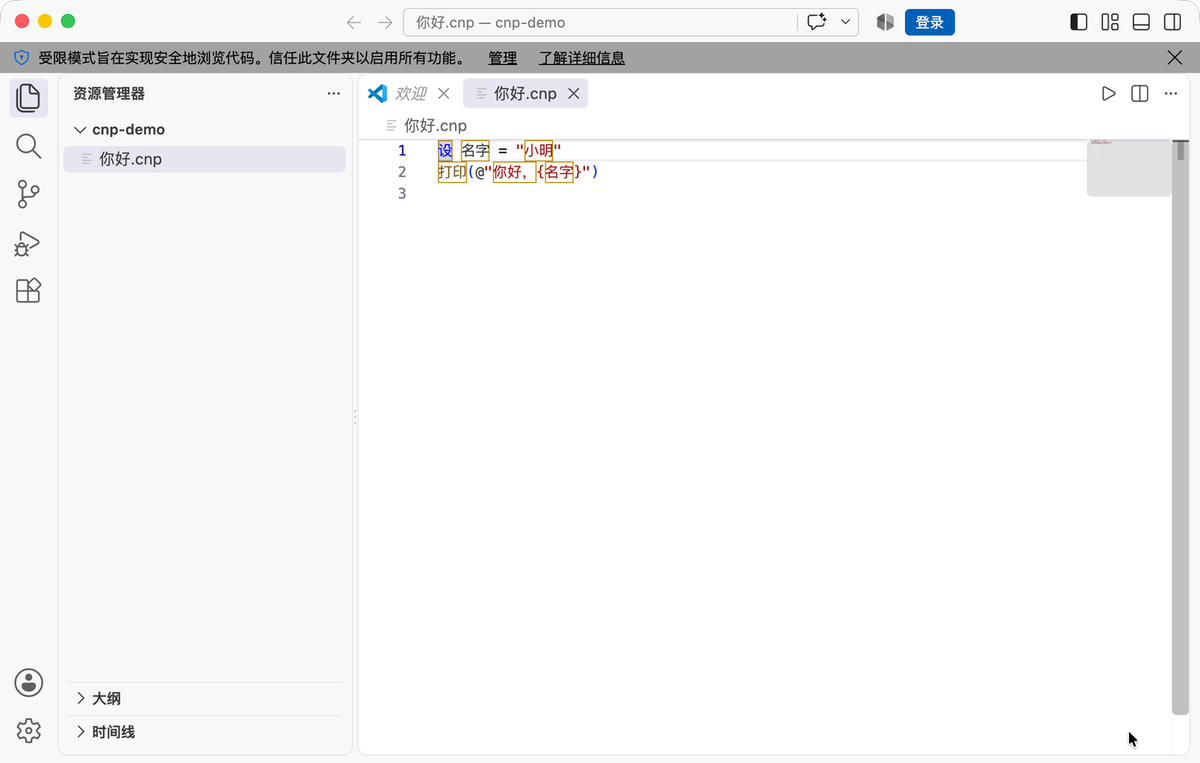Viewport: 1200px width, 763px height.
Task: Click the editor vertical scrollbar
Action: (1181, 428)
